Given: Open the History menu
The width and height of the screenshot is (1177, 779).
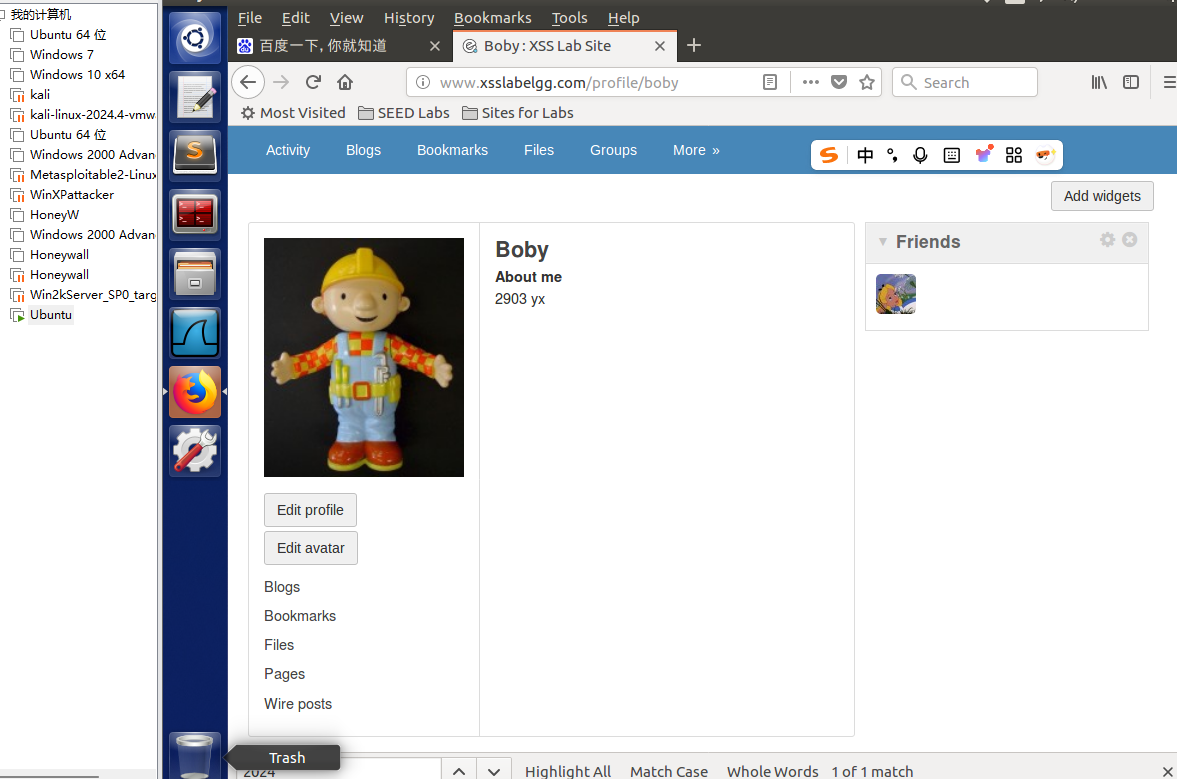Looking at the screenshot, I should pos(409,18).
